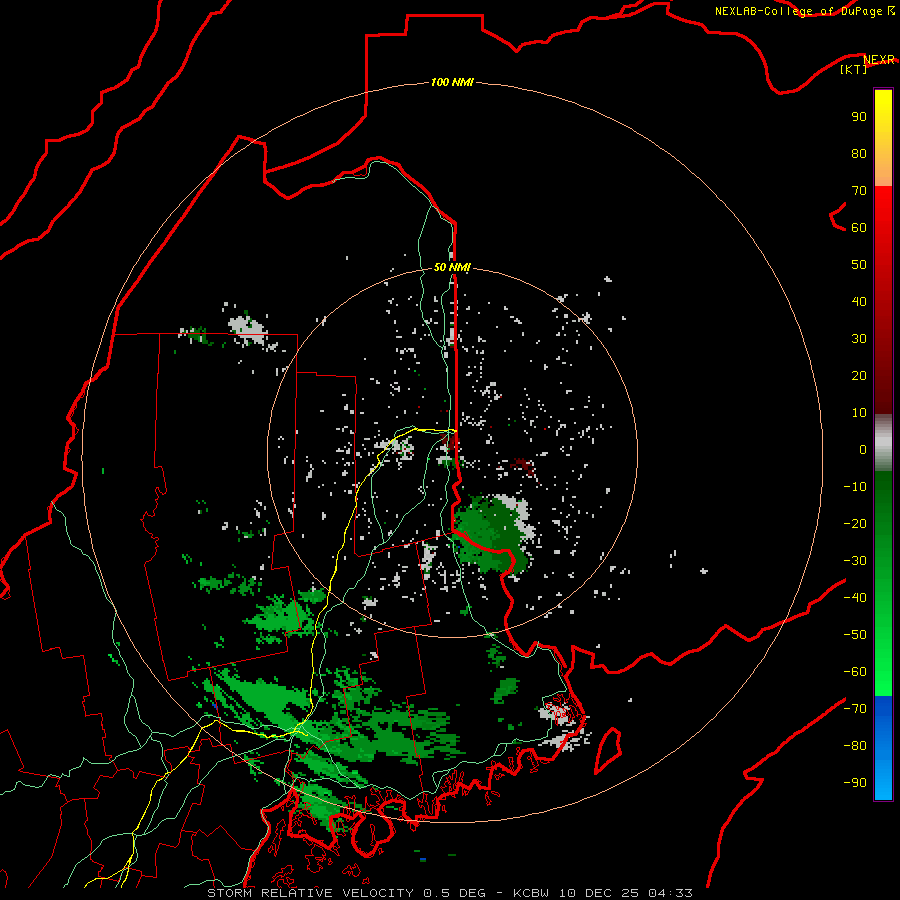Image resolution: width=900 pixels, height=900 pixels.
Task: Click the 60 value on the velocity scale
Action: click(859, 227)
